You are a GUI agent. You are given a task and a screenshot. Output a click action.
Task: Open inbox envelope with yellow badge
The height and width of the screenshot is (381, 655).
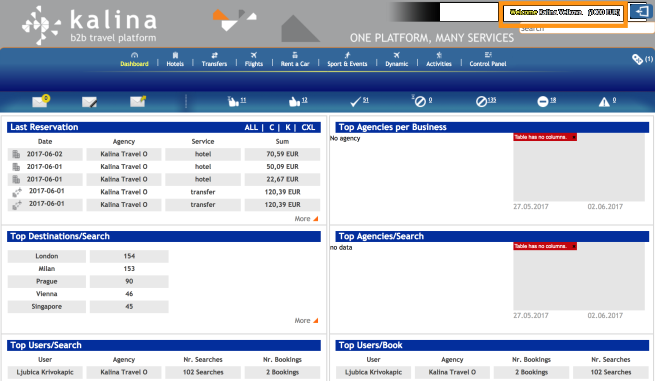[41, 101]
